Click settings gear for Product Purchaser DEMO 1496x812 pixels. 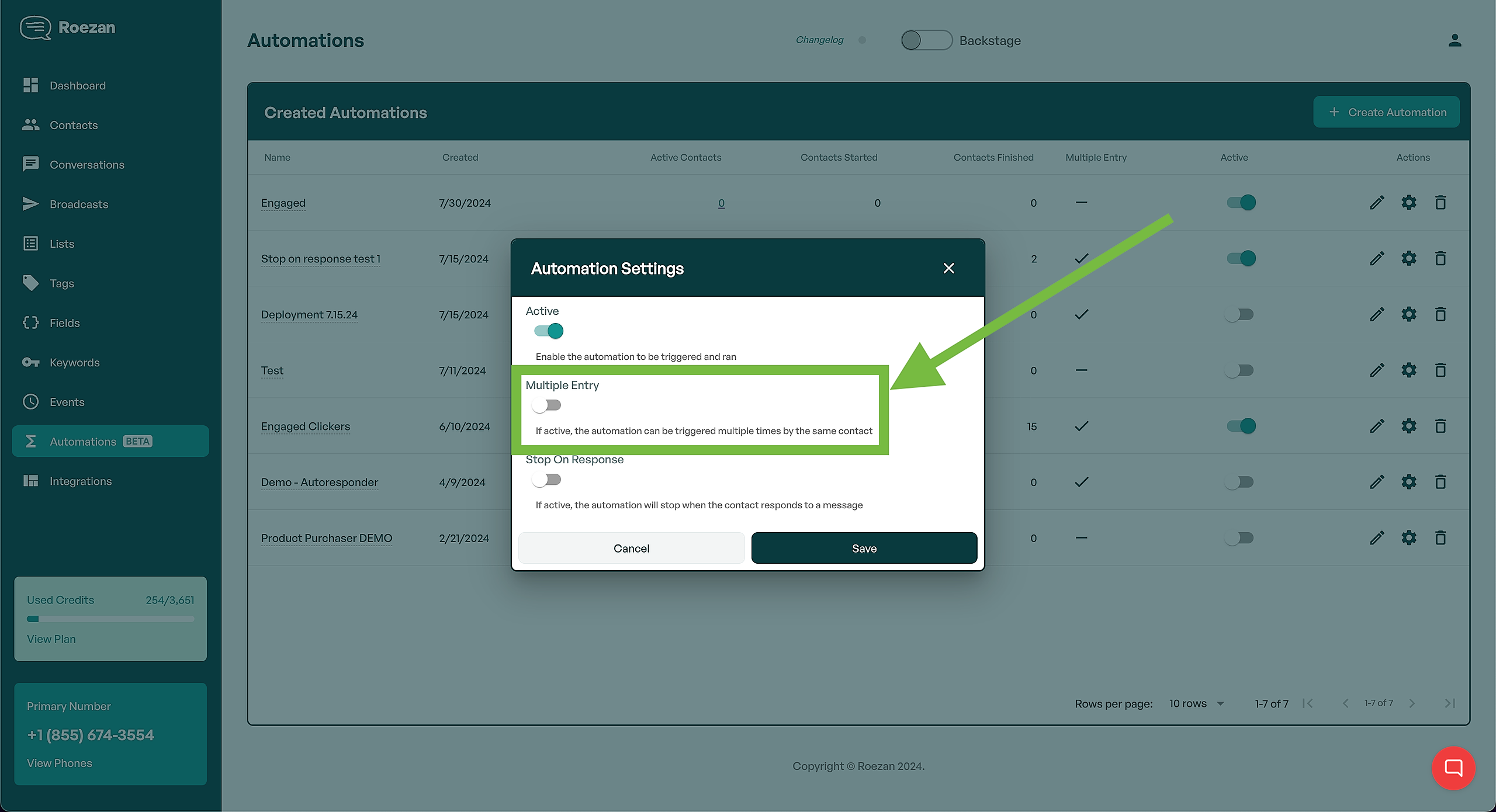(x=1408, y=538)
